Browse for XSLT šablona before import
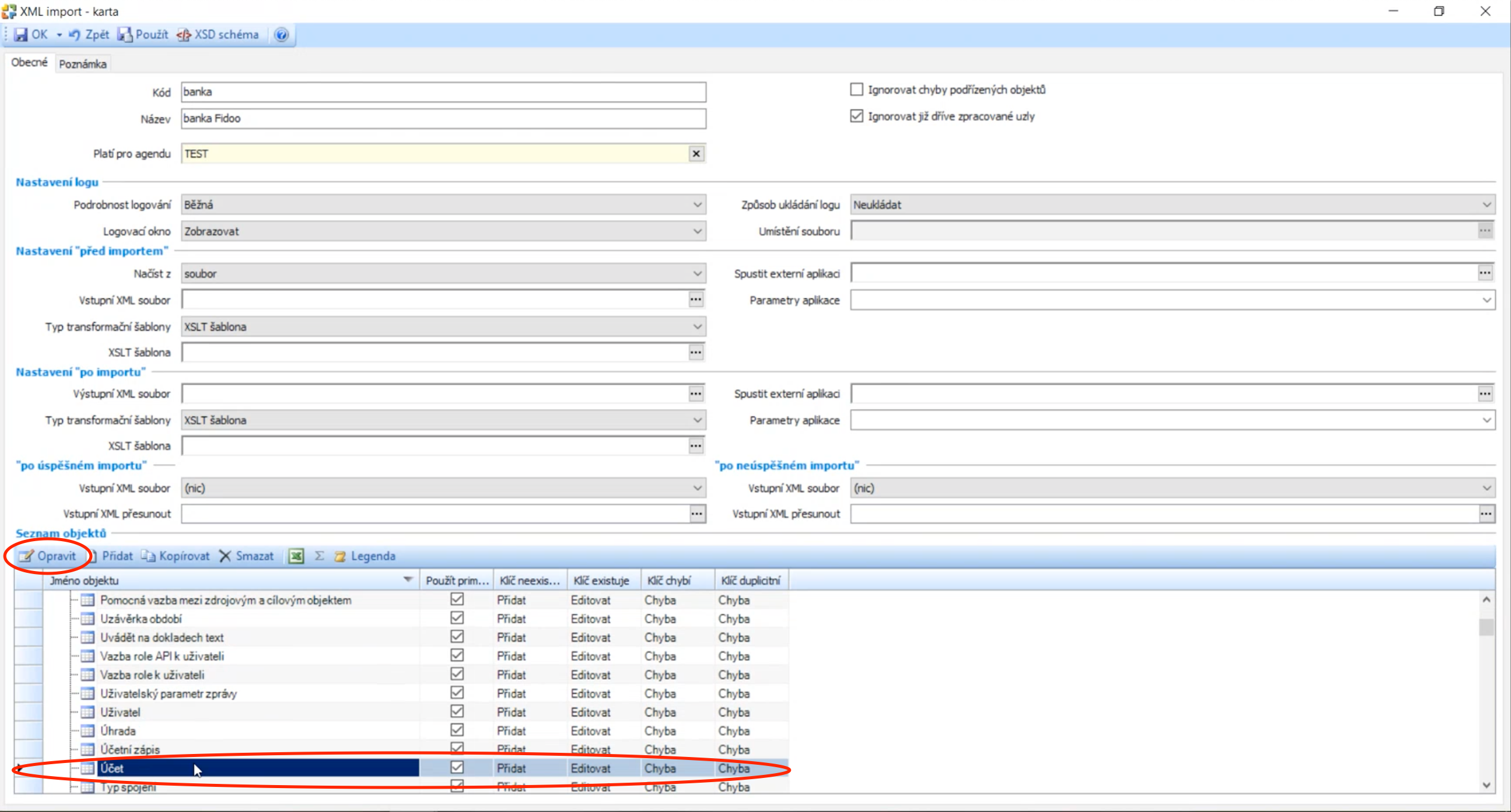Screen dimensions: 1511x812 pyautogui.click(x=696, y=352)
